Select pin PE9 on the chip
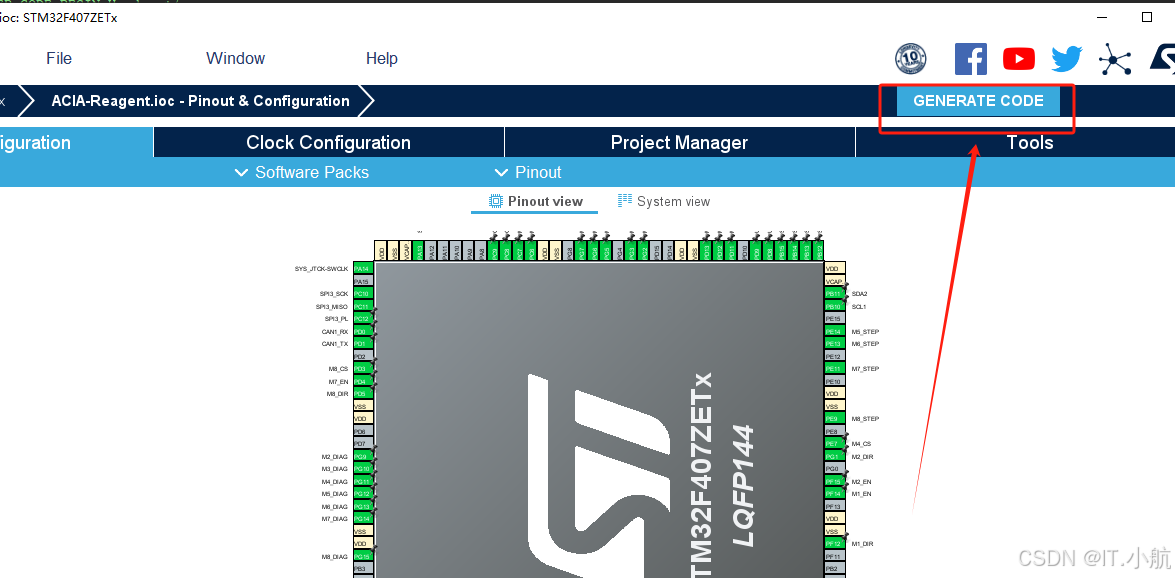This screenshot has width=1175, height=578. tap(835, 418)
